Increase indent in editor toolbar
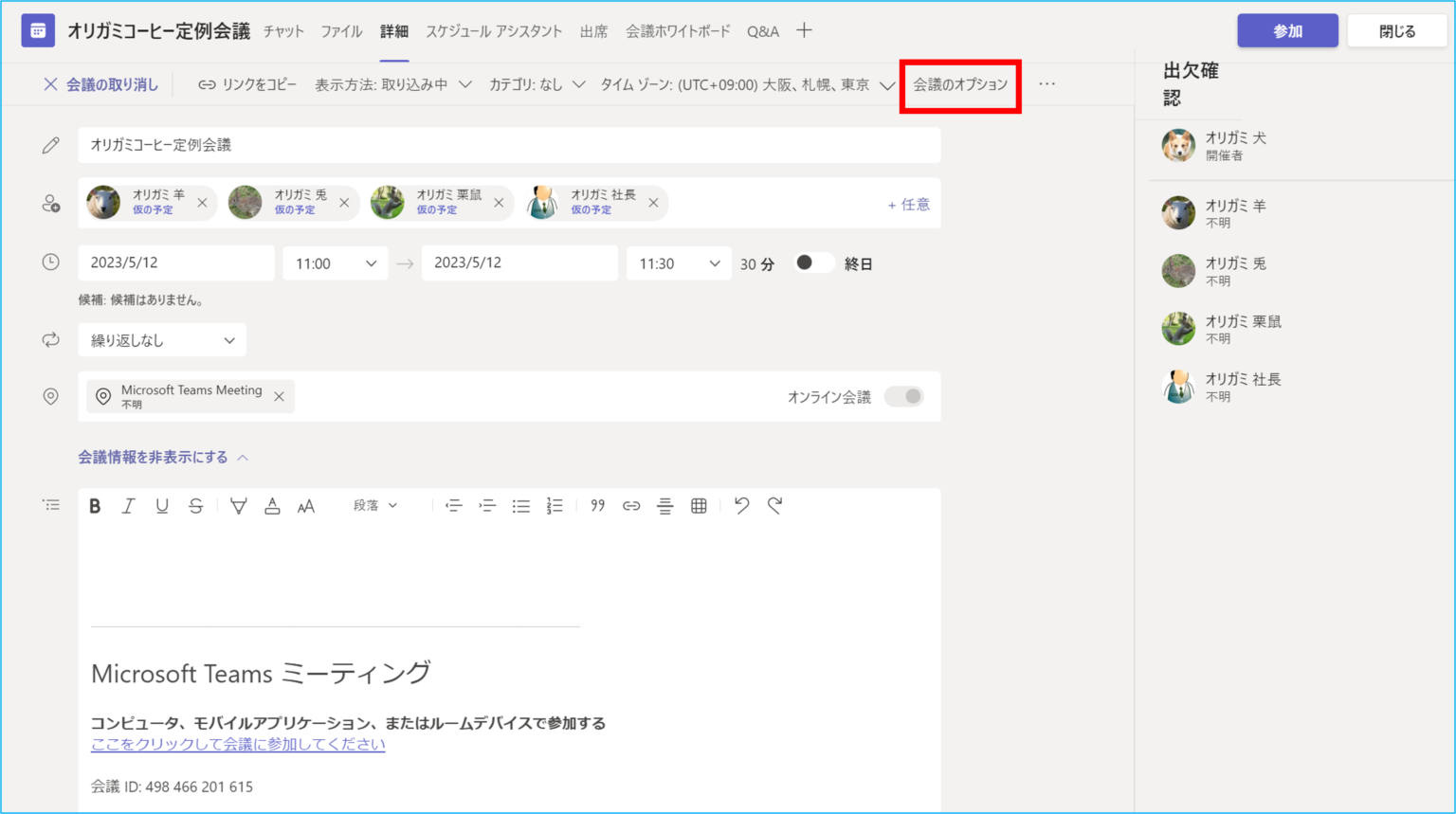The image size is (1456, 814). (x=487, y=506)
